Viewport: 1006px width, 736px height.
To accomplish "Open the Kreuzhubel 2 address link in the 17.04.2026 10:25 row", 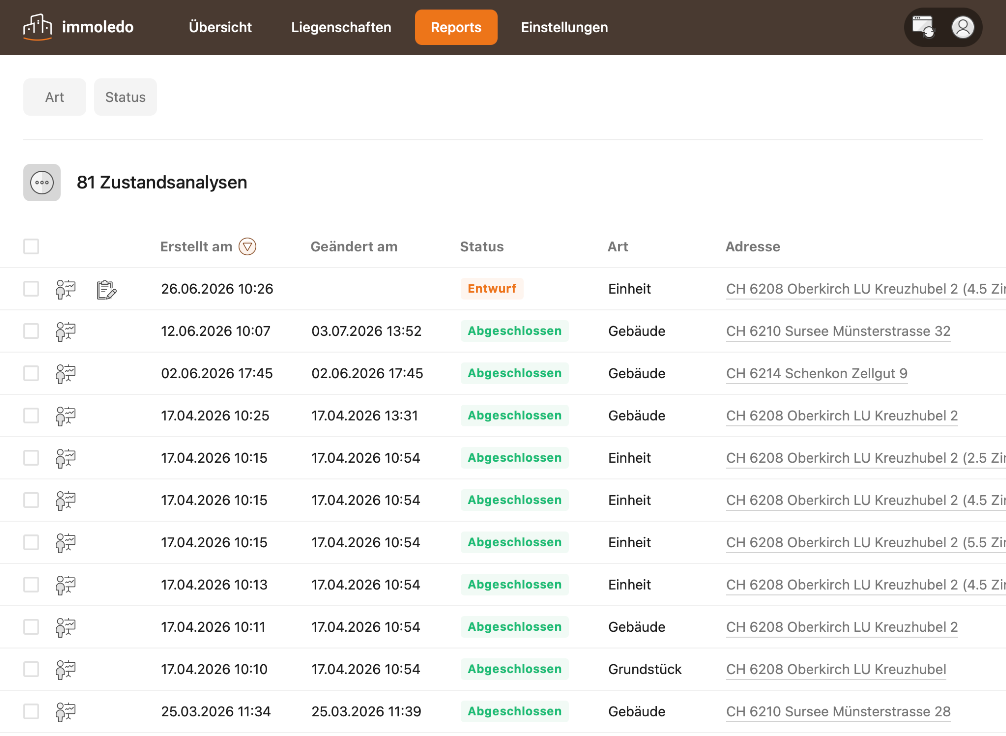I will click(842, 416).
